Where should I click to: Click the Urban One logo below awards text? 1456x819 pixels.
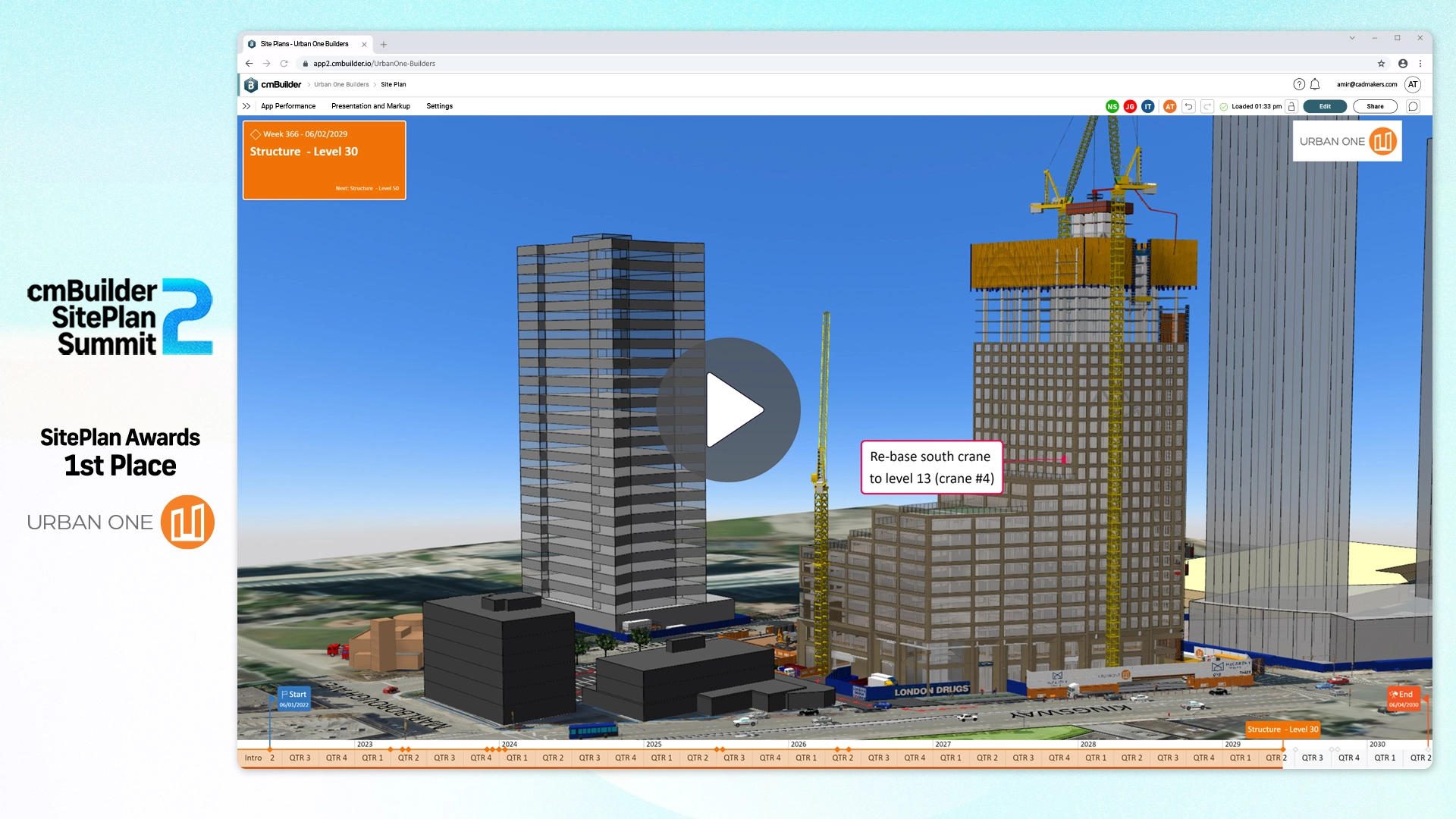121,522
